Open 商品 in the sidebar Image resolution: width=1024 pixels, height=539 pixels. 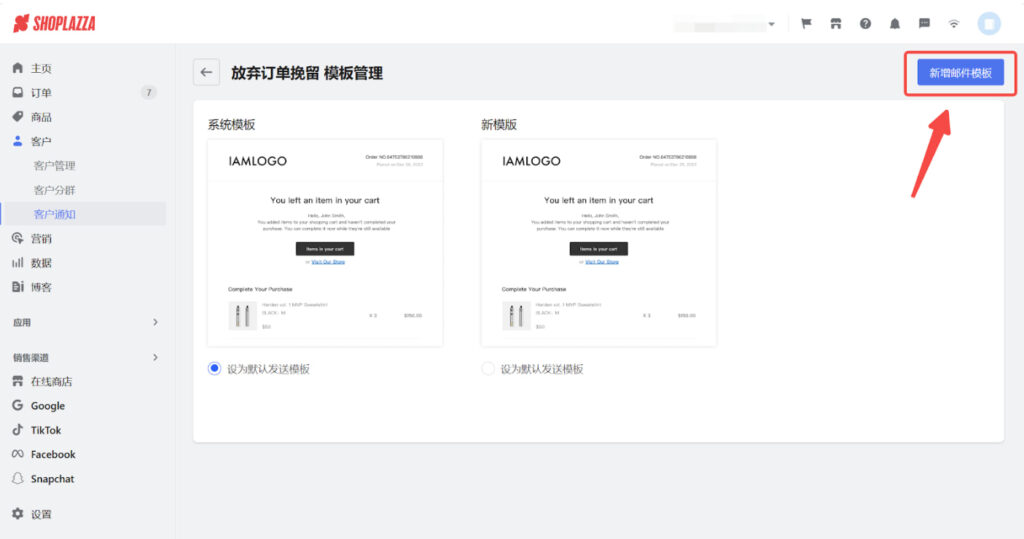point(41,117)
